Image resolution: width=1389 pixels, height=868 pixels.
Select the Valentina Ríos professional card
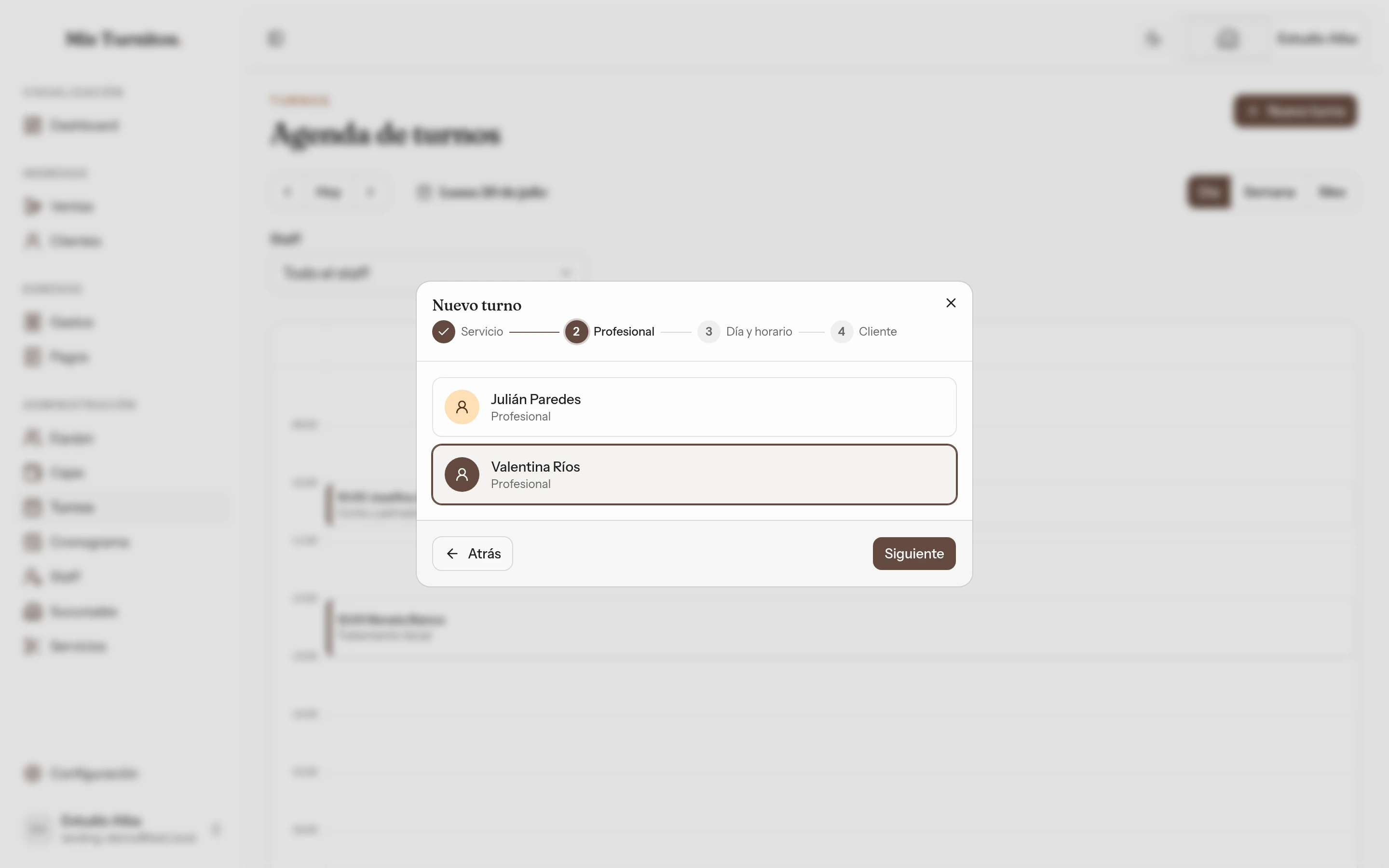coord(694,475)
